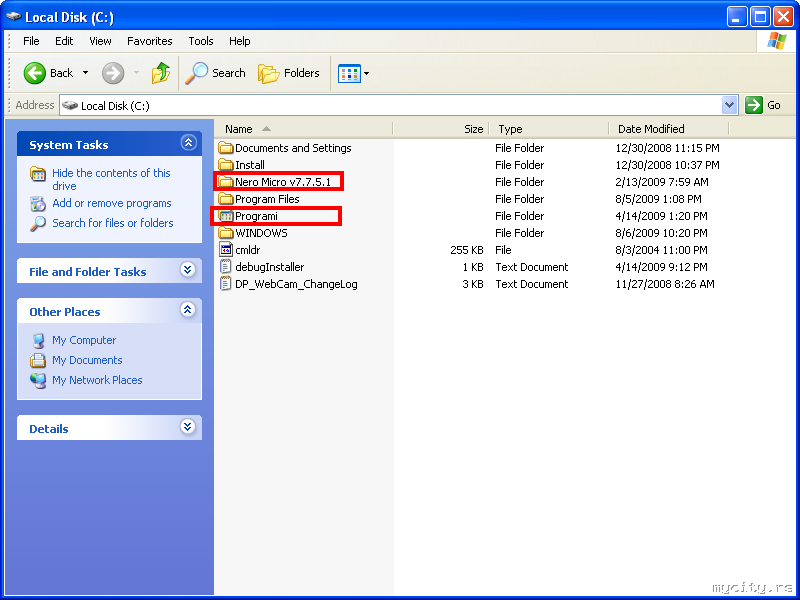
Task: Select the cmldr file icon
Action: tap(226, 250)
